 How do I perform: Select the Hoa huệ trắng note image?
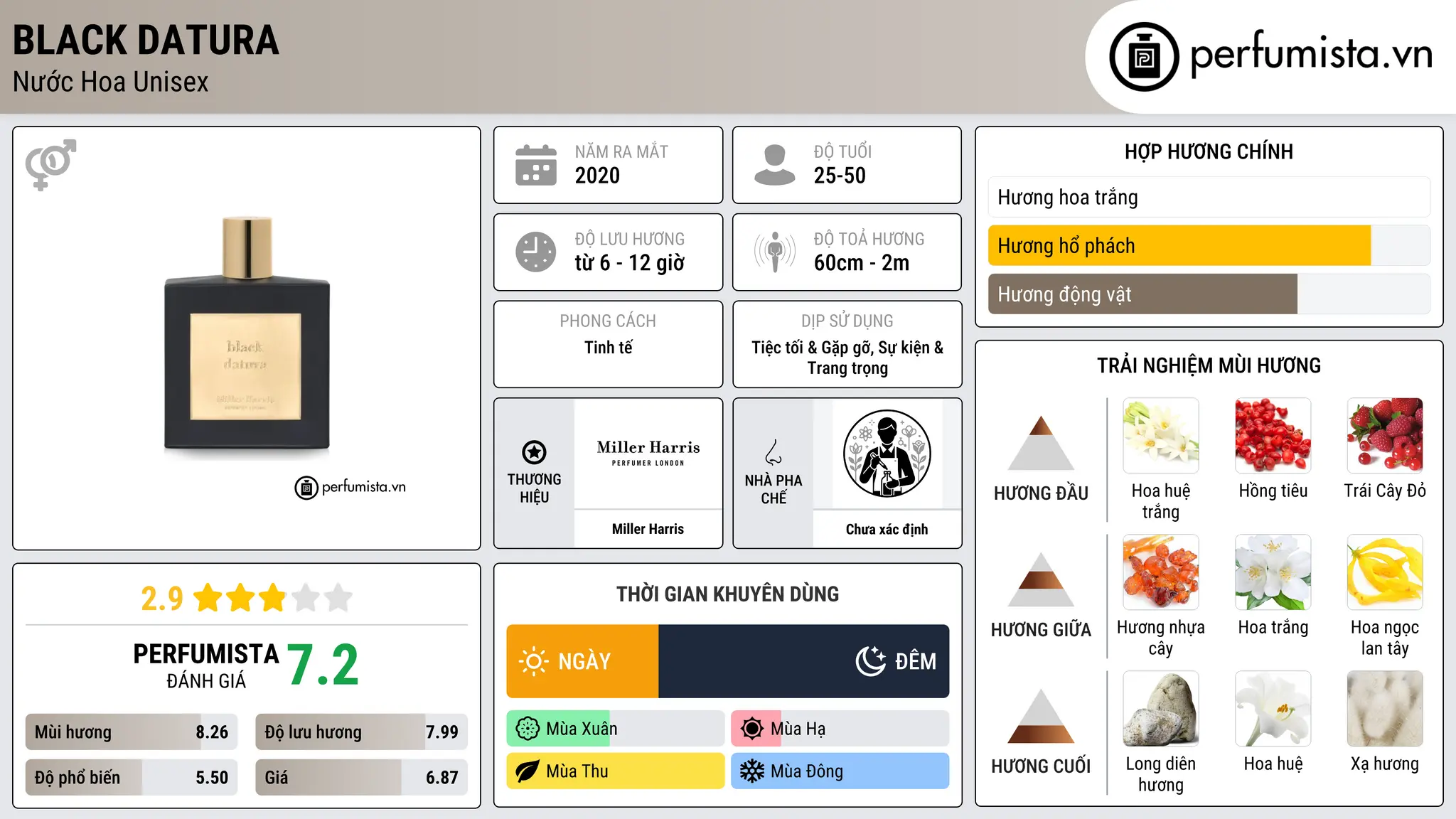[x=1161, y=436]
